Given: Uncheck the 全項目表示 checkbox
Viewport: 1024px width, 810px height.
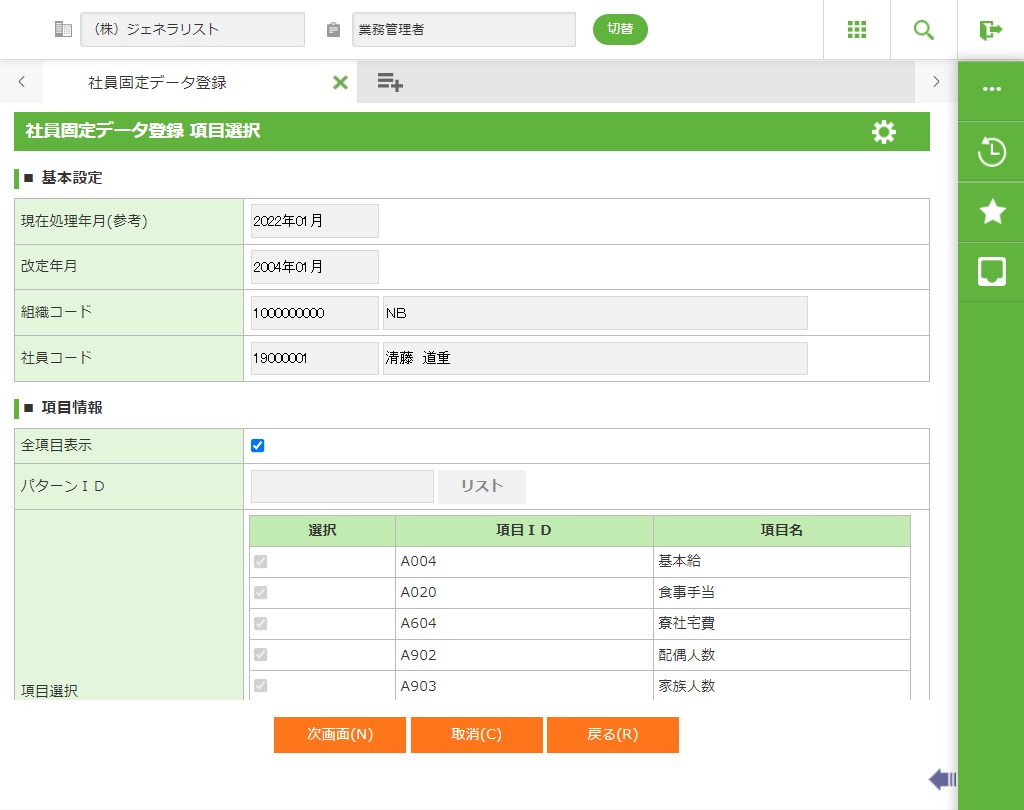Looking at the screenshot, I should point(258,446).
